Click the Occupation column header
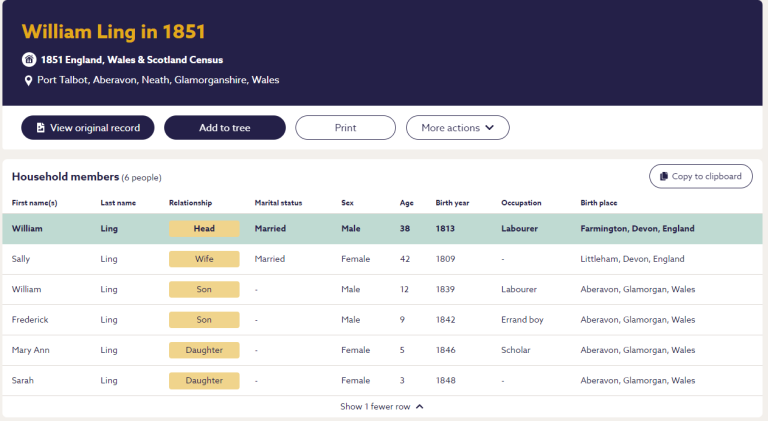This screenshot has height=421, width=768. pos(521,203)
